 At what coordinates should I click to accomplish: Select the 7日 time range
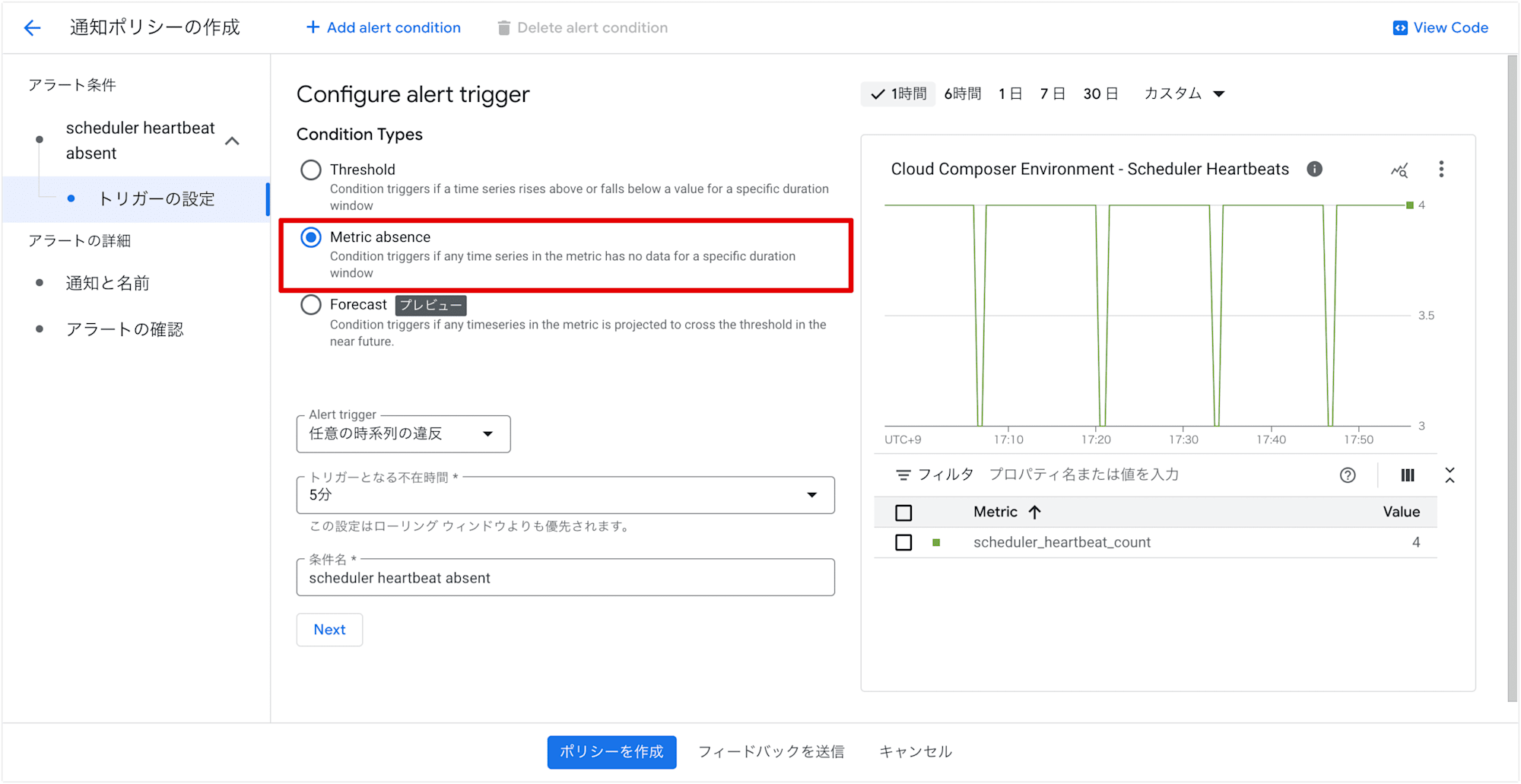(x=1052, y=94)
